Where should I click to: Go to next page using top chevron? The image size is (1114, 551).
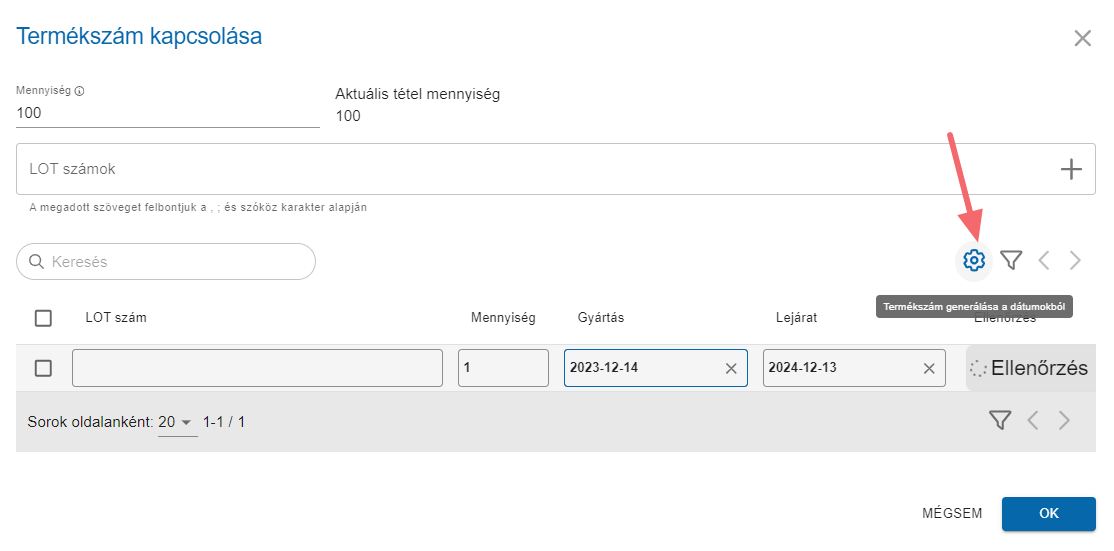pyautogui.click(x=1075, y=261)
